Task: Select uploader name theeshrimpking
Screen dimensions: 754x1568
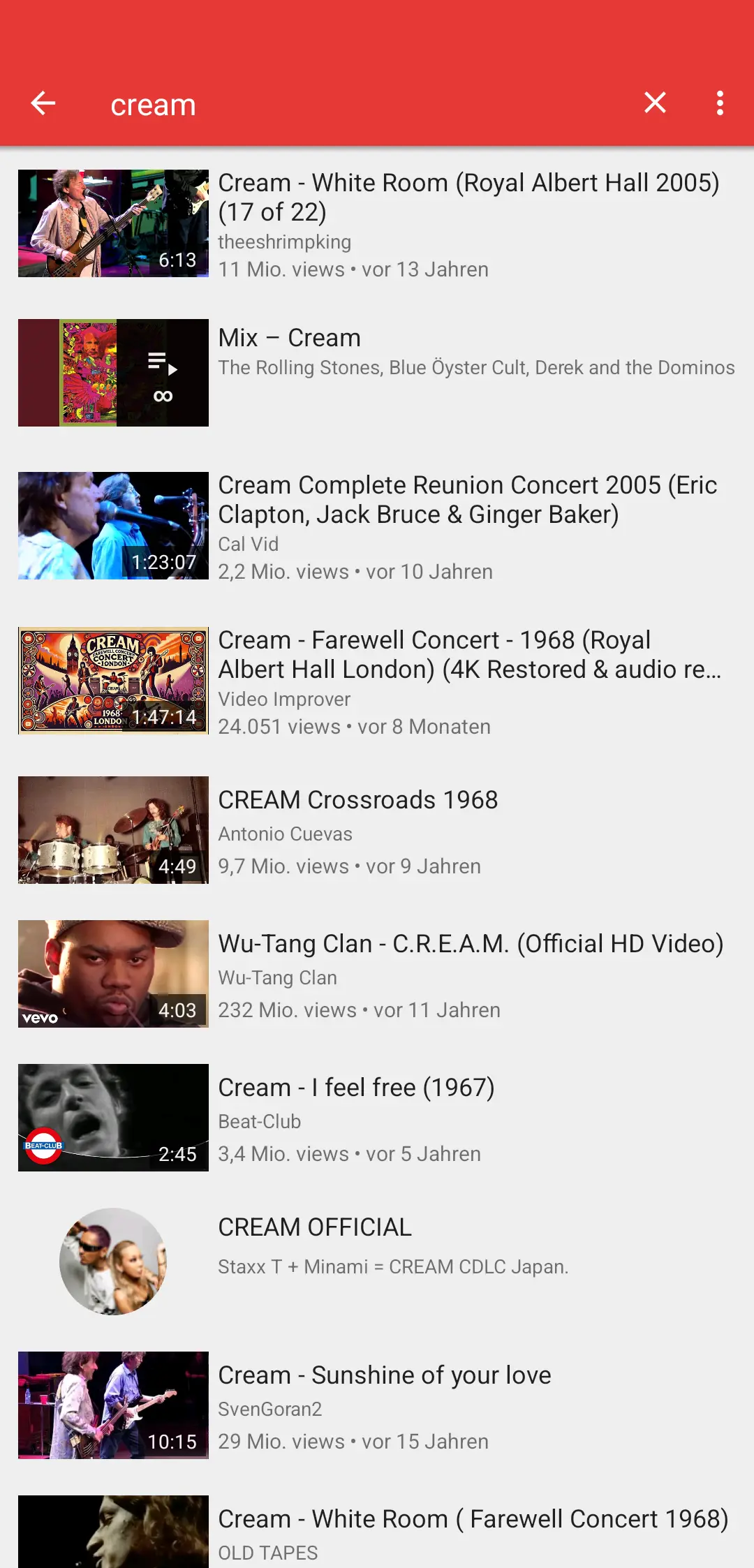Action: [285, 242]
